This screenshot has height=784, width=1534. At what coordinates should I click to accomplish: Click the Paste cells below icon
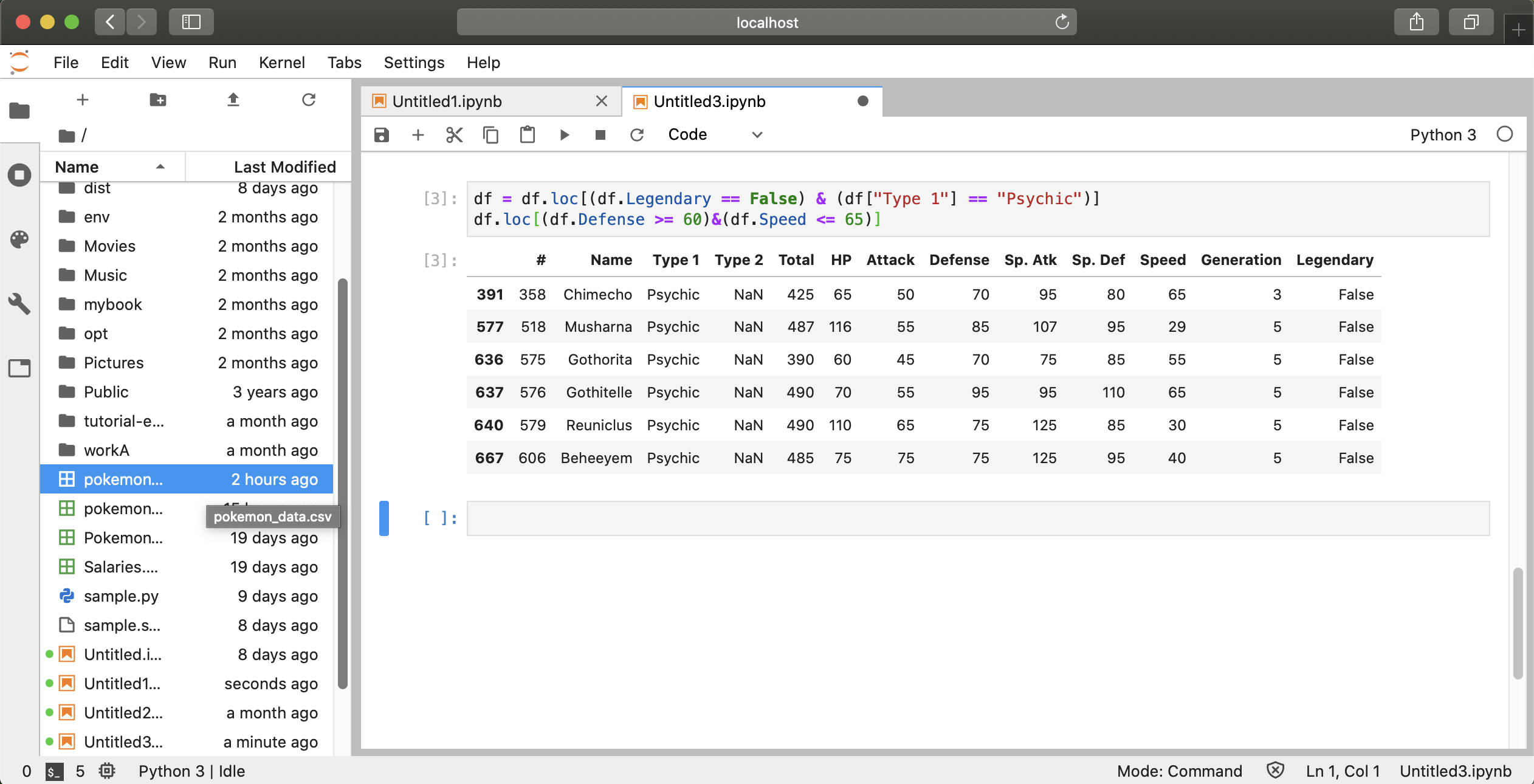pos(526,134)
